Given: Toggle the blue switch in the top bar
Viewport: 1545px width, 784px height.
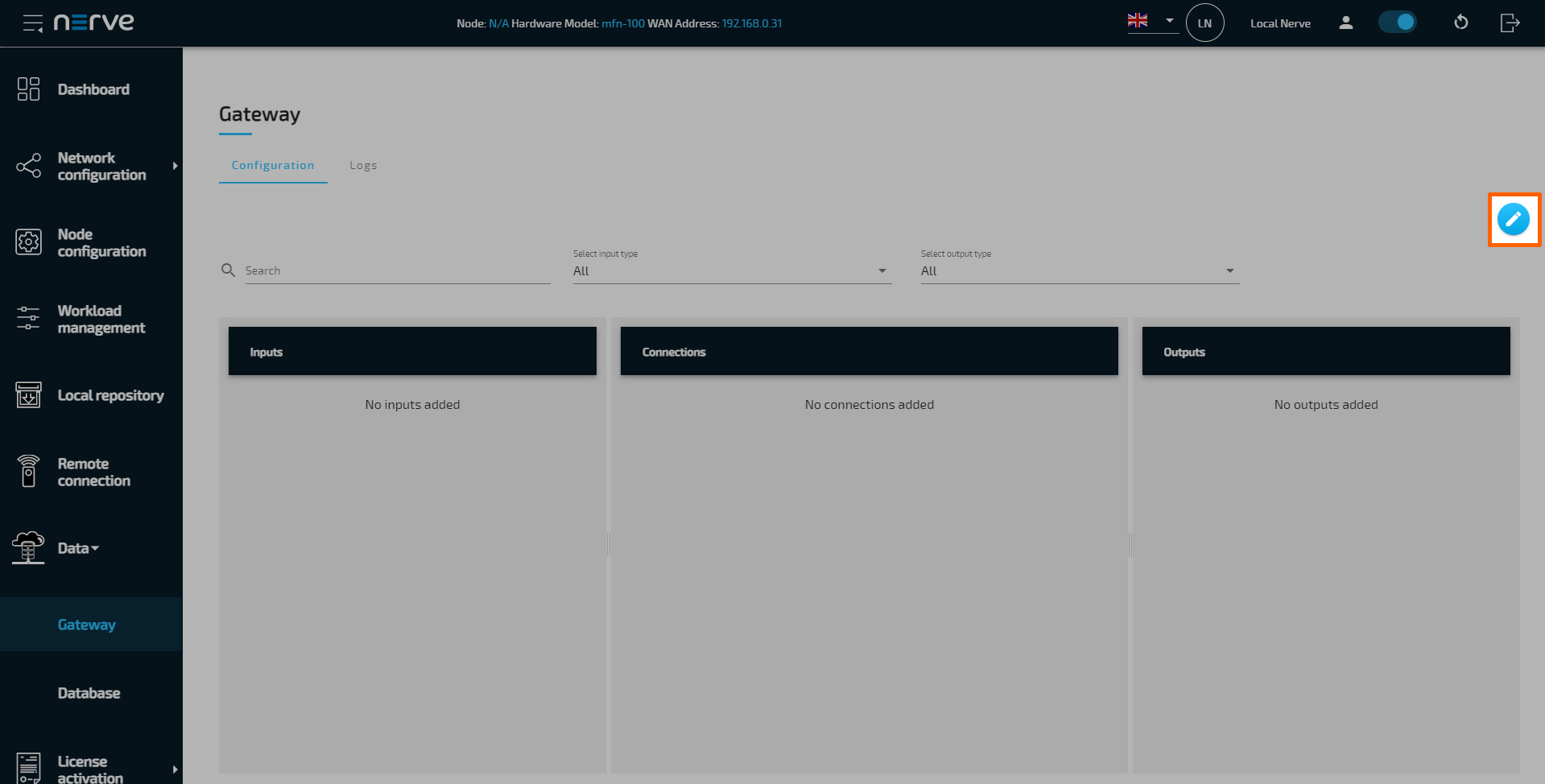Looking at the screenshot, I should (1398, 22).
